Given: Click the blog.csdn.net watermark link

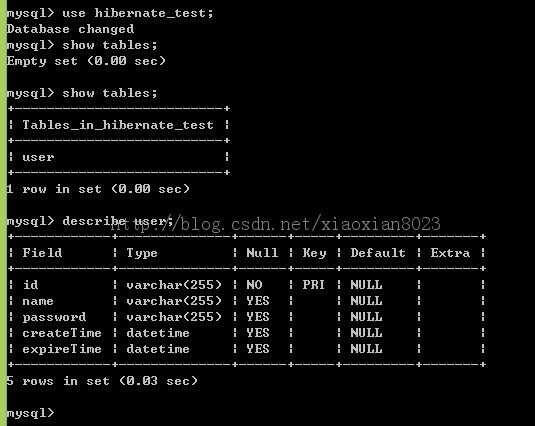Looking at the screenshot, I should tap(276, 224).
